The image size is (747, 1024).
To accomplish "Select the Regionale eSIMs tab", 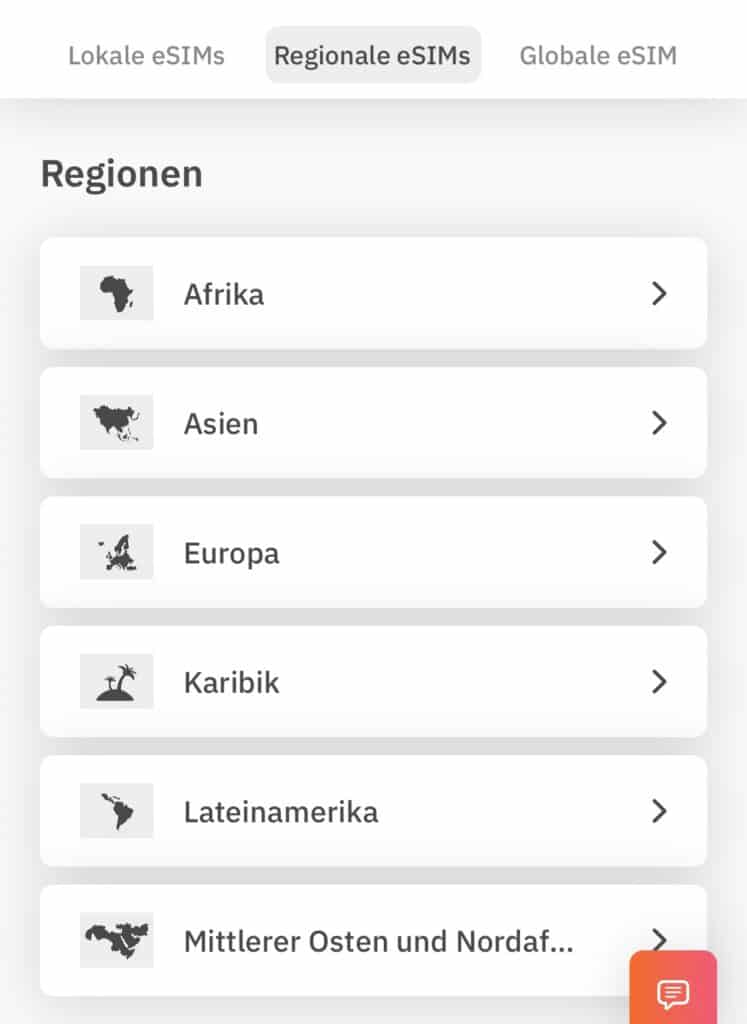I will click(x=373, y=55).
